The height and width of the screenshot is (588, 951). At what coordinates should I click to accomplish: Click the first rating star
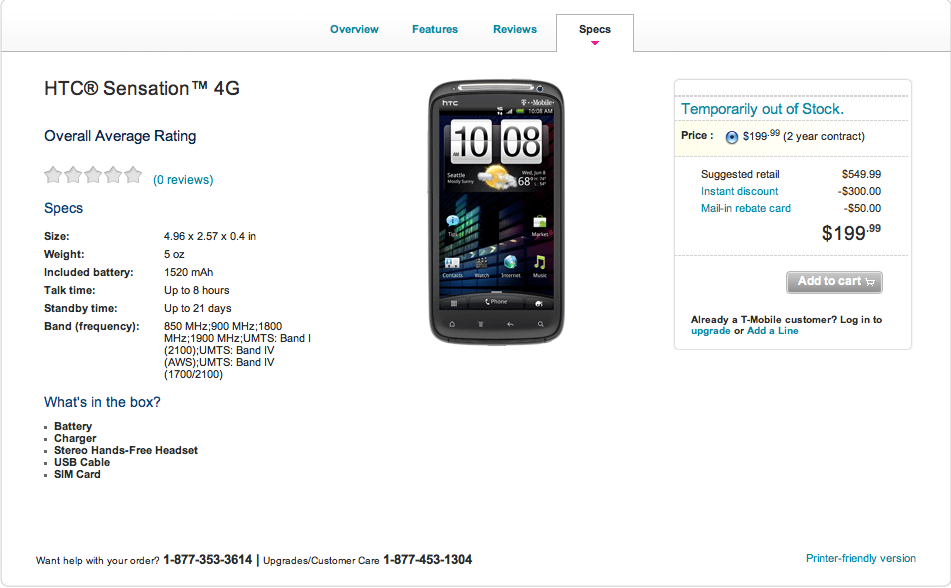[x=53, y=175]
